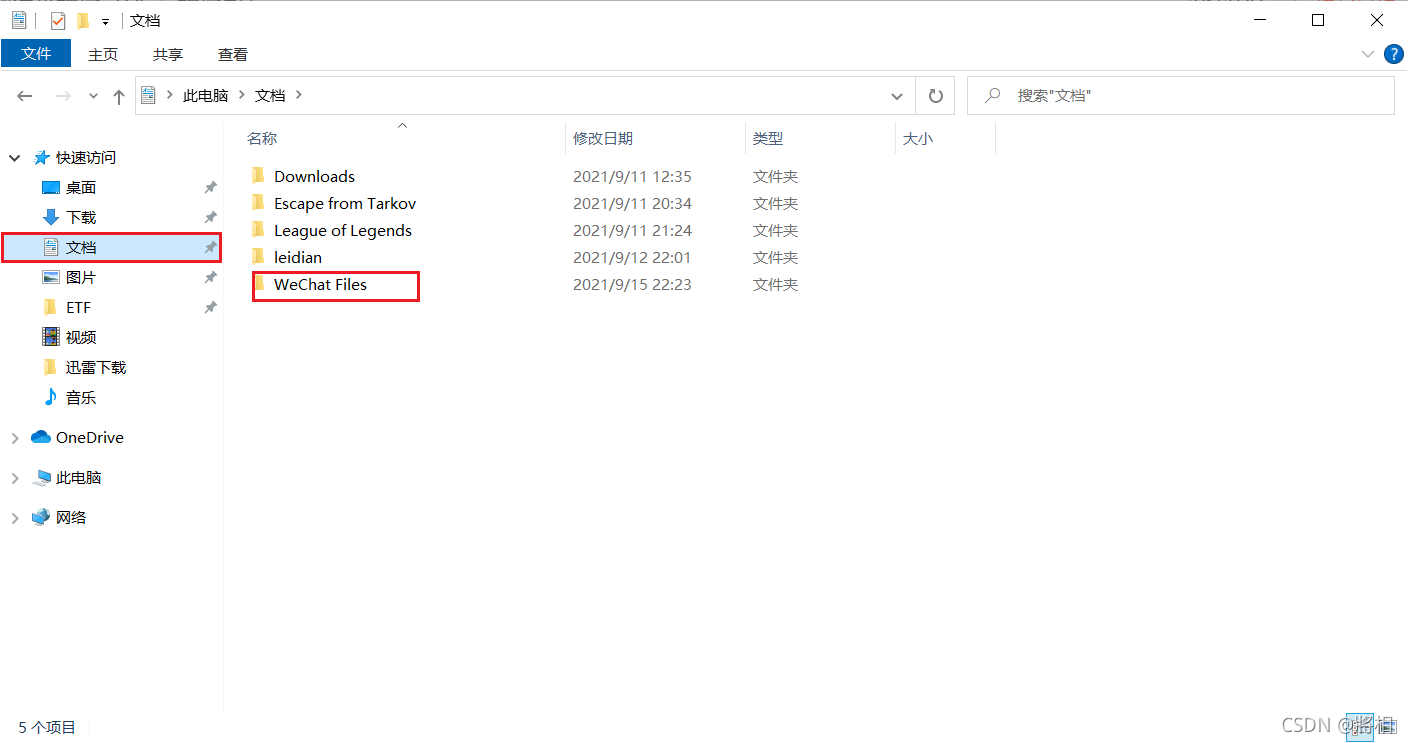The image size is (1408, 743).
Task: Unpin 文档 from Quick Access
Action: point(209,247)
